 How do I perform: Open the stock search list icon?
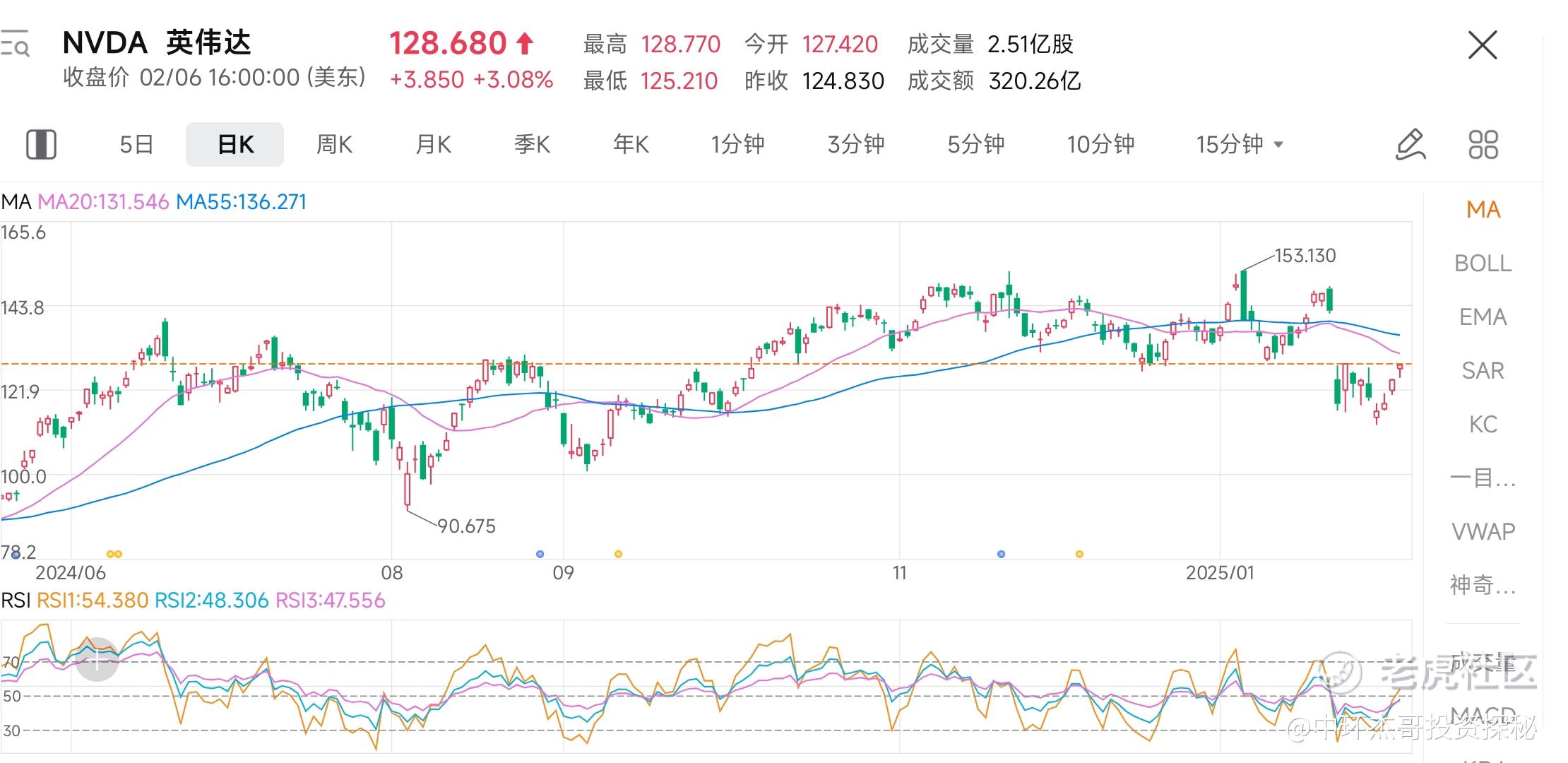point(15,44)
